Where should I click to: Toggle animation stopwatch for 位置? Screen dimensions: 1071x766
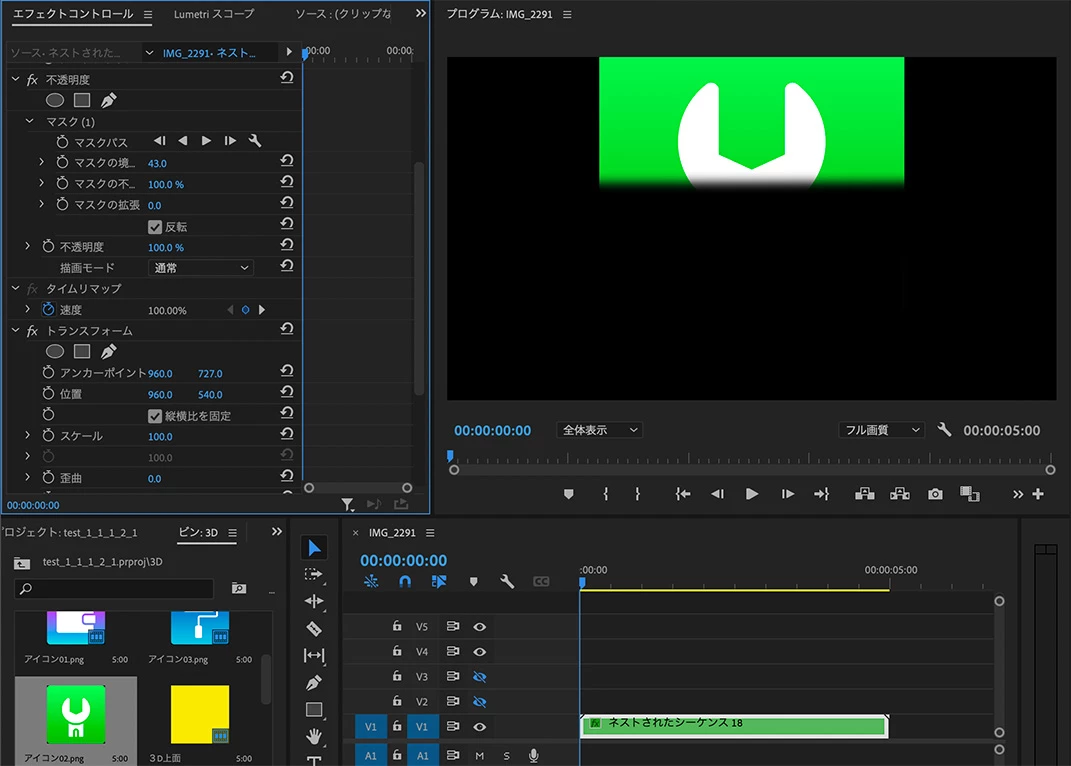[48, 393]
